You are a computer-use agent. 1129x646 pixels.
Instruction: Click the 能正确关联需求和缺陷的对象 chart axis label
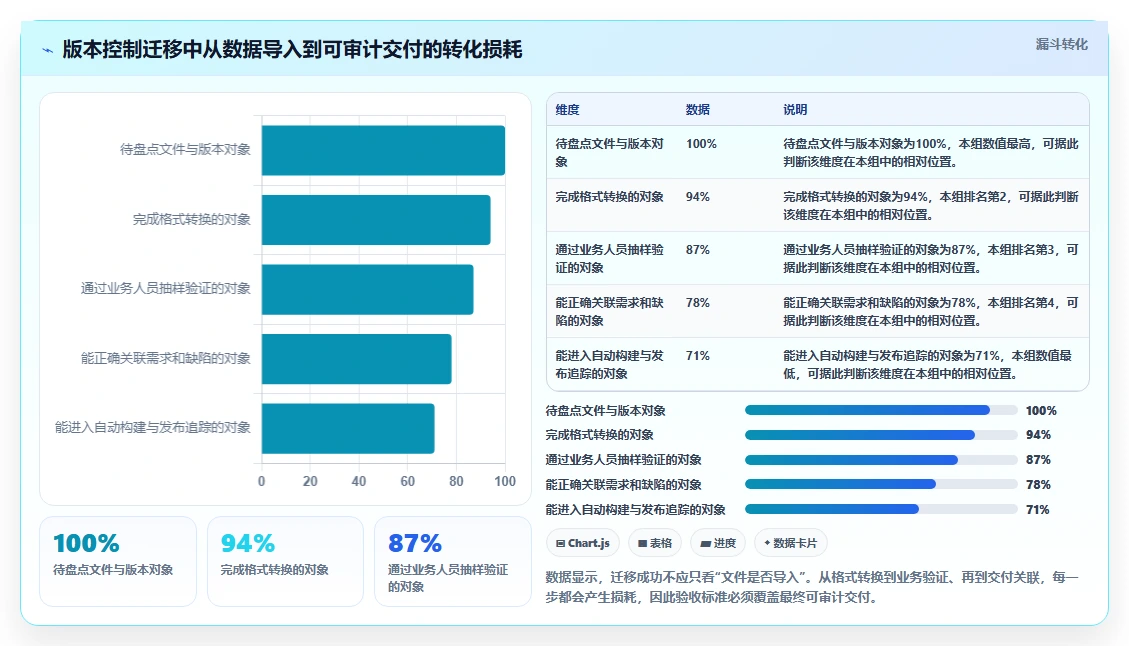coord(166,359)
